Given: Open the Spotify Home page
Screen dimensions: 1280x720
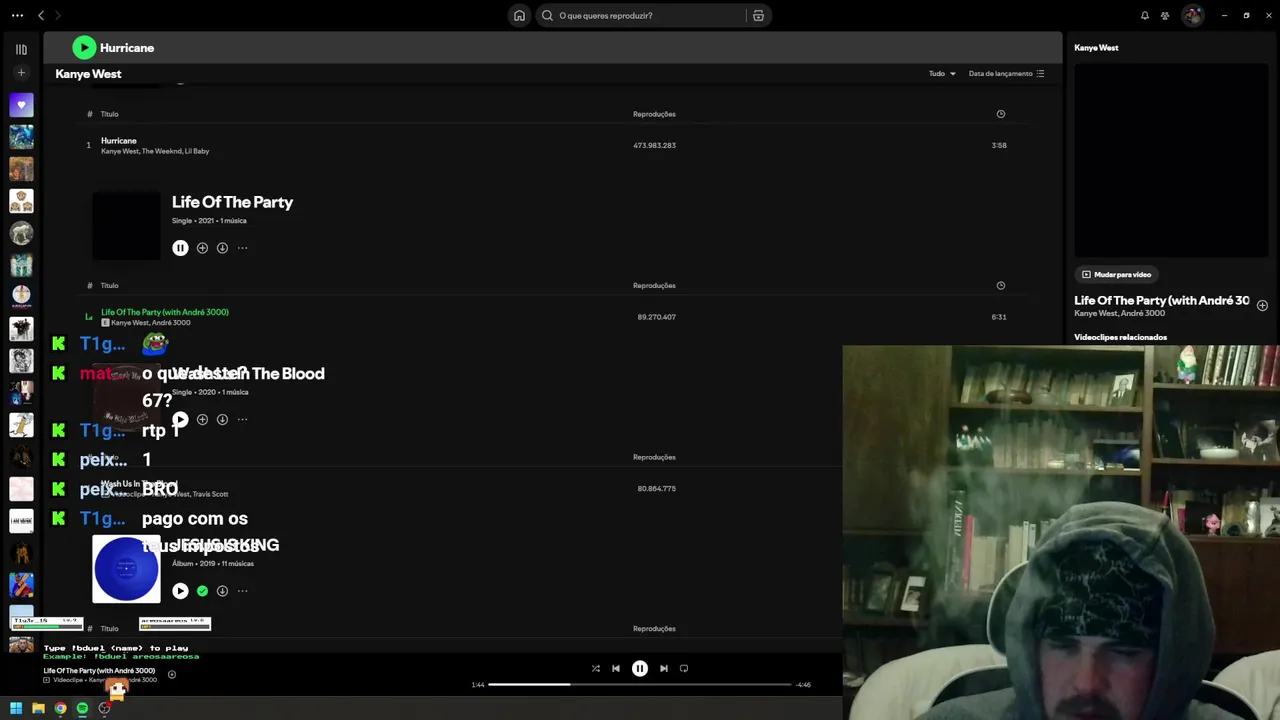Looking at the screenshot, I should (519, 15).
